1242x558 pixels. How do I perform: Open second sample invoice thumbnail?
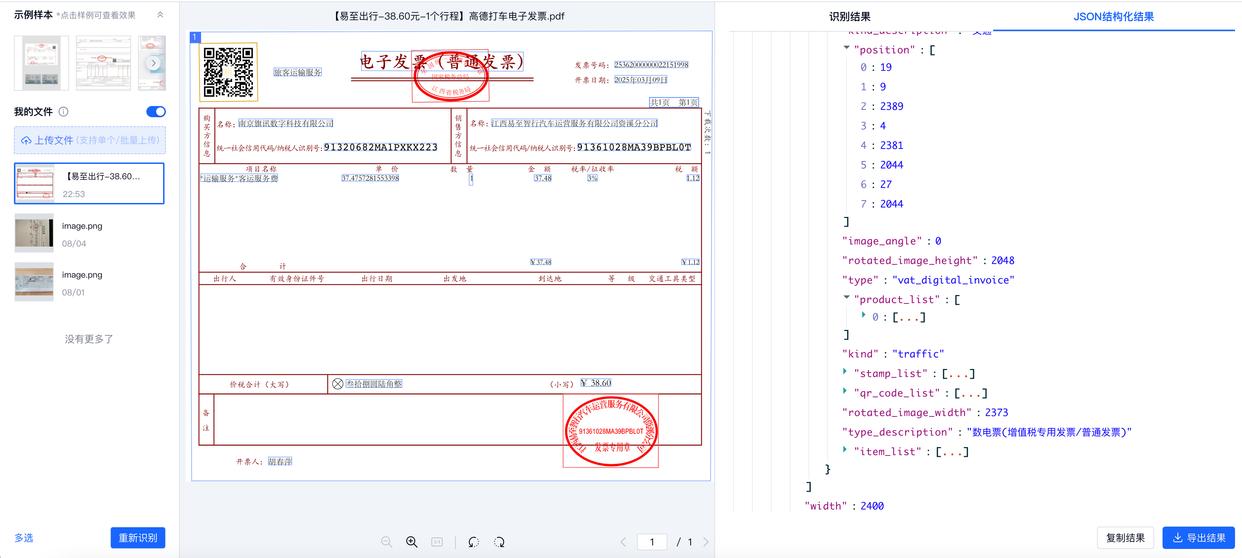(x=103, y=63)
